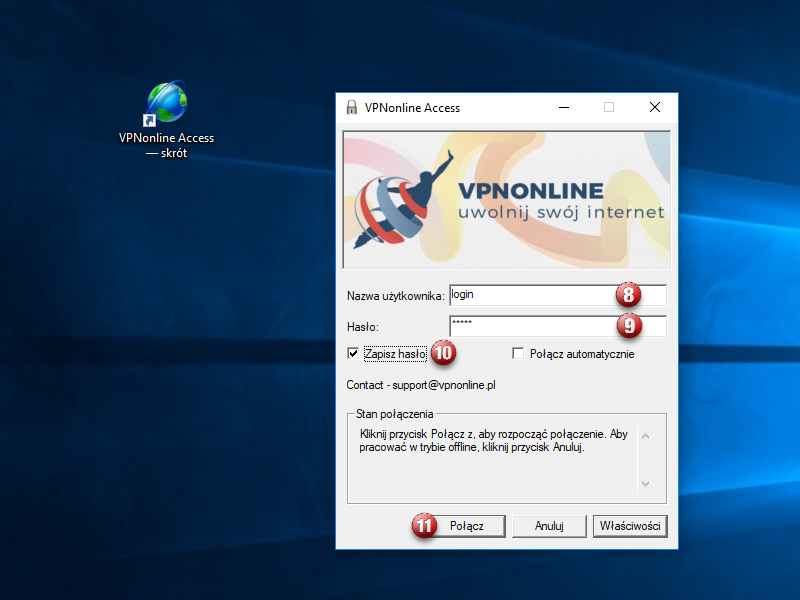Minimize the VPNonline Access window
This screenshot has width=800, height=600.
pos(564,107)
